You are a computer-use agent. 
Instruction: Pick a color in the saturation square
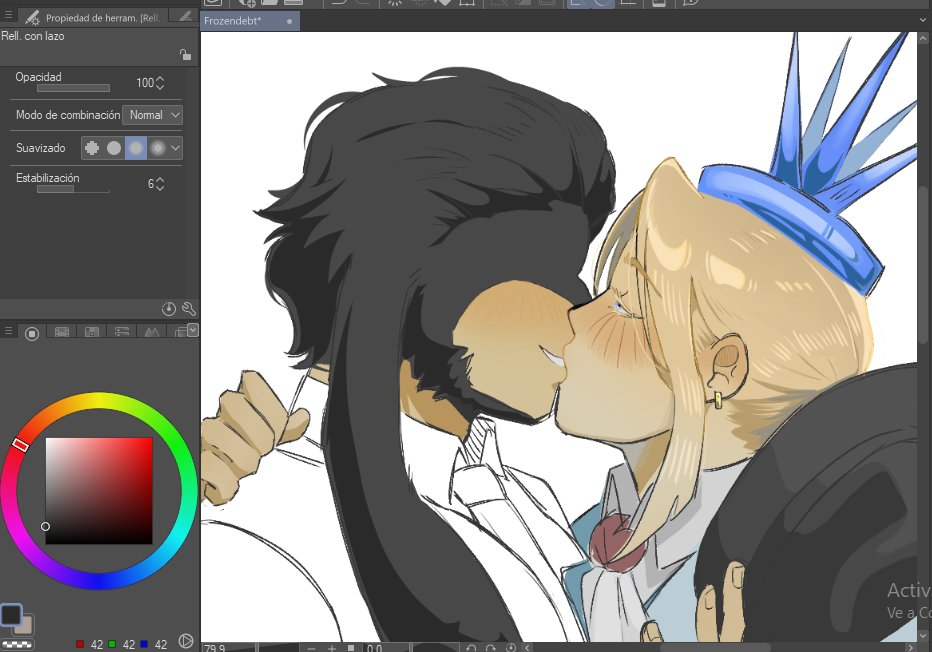(99, 491)
